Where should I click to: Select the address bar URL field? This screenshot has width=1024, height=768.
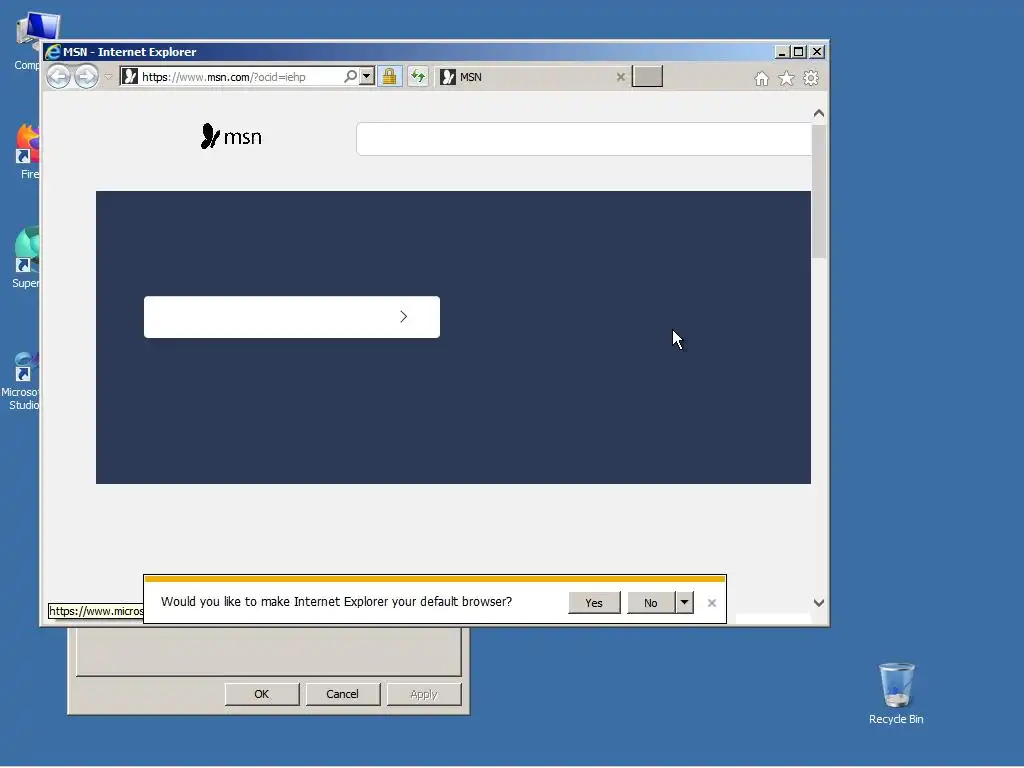point(241,77)
